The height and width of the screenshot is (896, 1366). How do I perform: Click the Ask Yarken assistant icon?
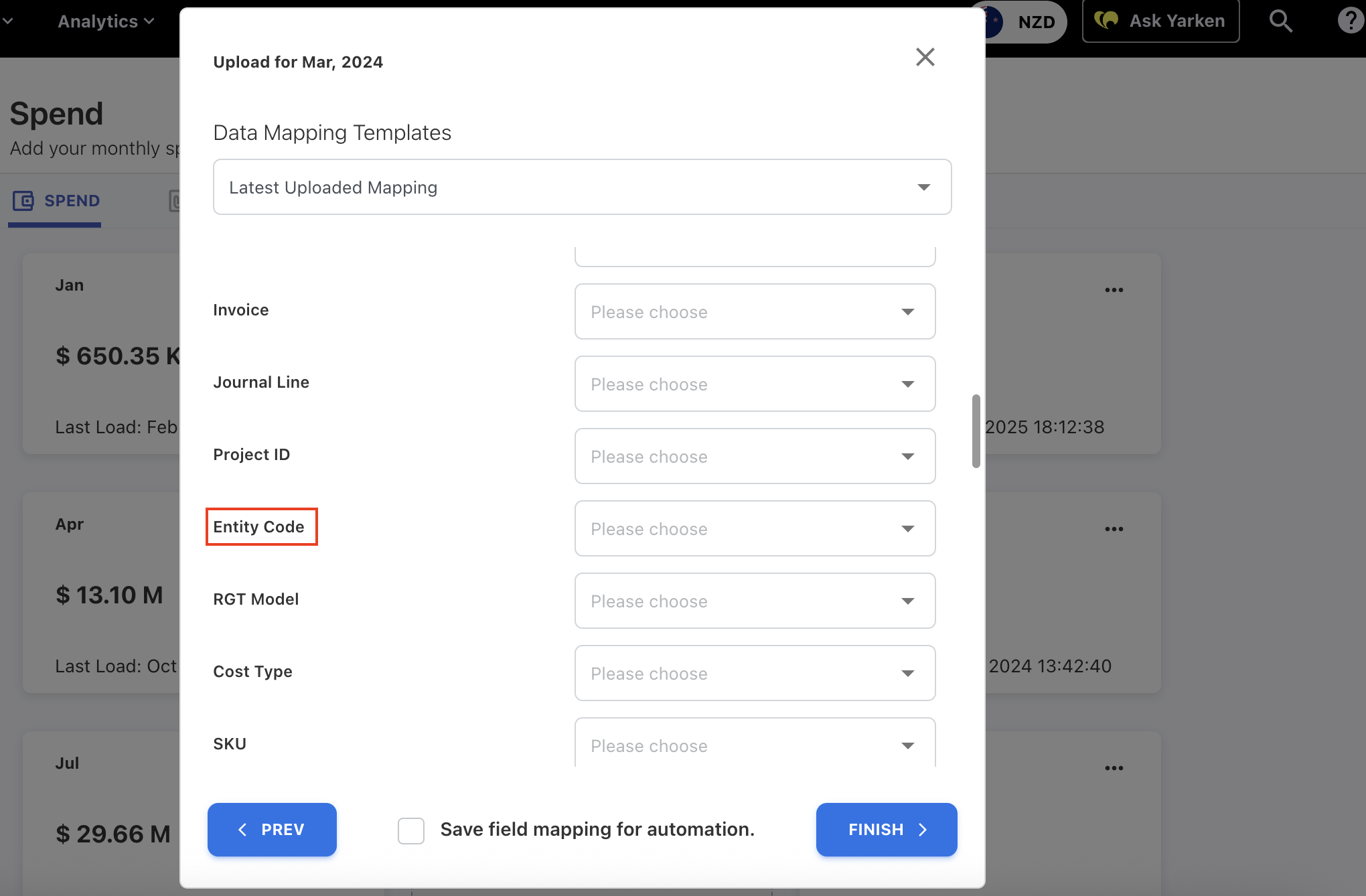point(1106,21)
